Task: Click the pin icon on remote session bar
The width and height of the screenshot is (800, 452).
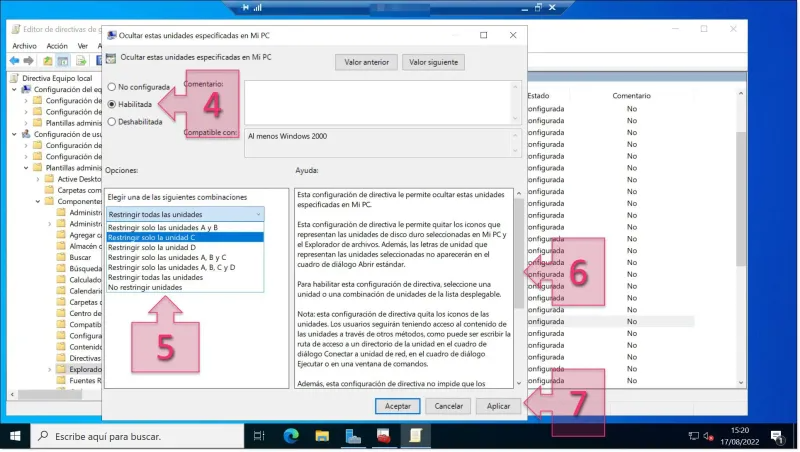Action: click(245, 8)
